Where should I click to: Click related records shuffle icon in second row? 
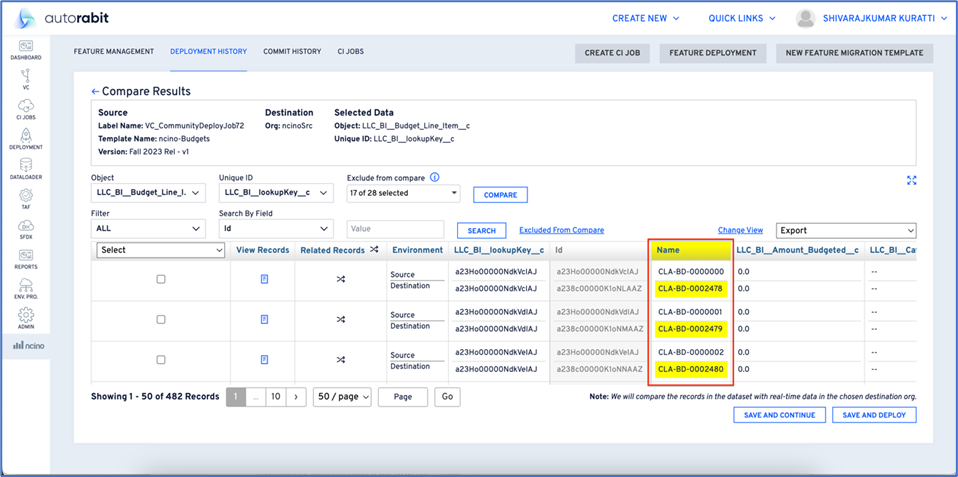[340, 320]
